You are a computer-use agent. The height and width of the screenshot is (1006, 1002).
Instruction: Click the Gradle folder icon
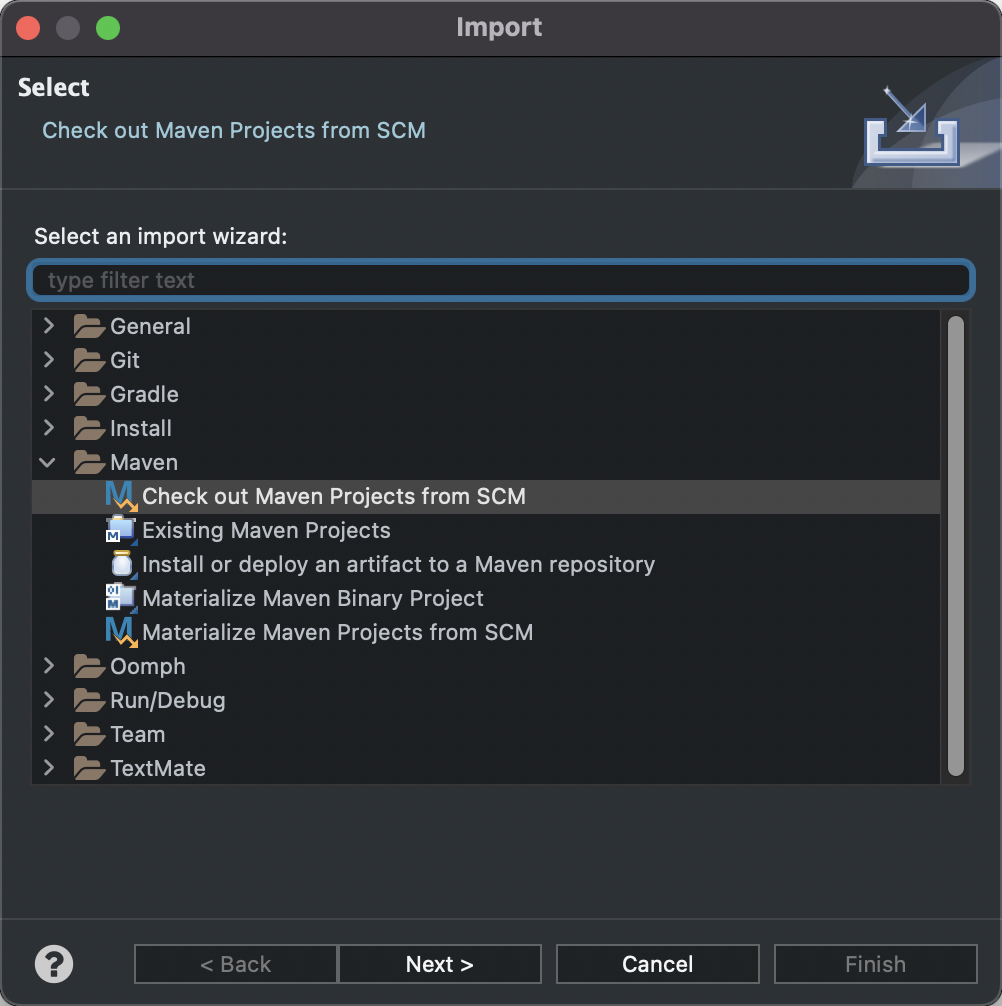89,394
